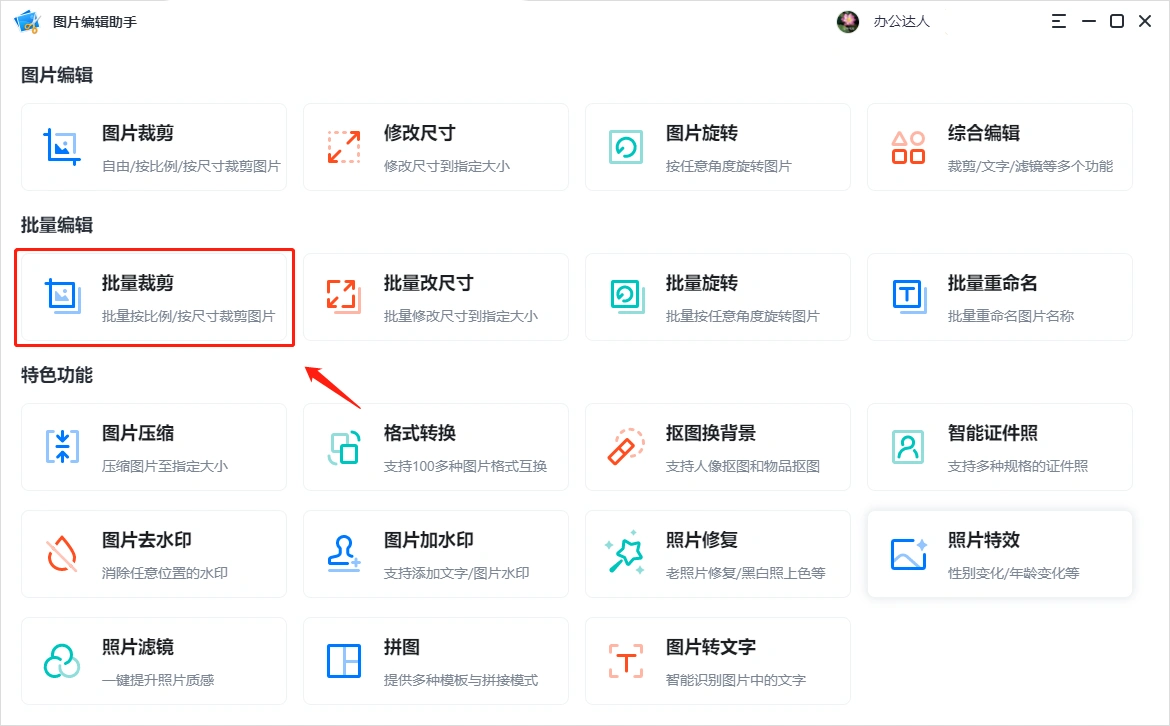1170x726 pixels.
Task: Open the highlighted 批量裁剪 batch crop feature
Action: click(x=153, y=297)
